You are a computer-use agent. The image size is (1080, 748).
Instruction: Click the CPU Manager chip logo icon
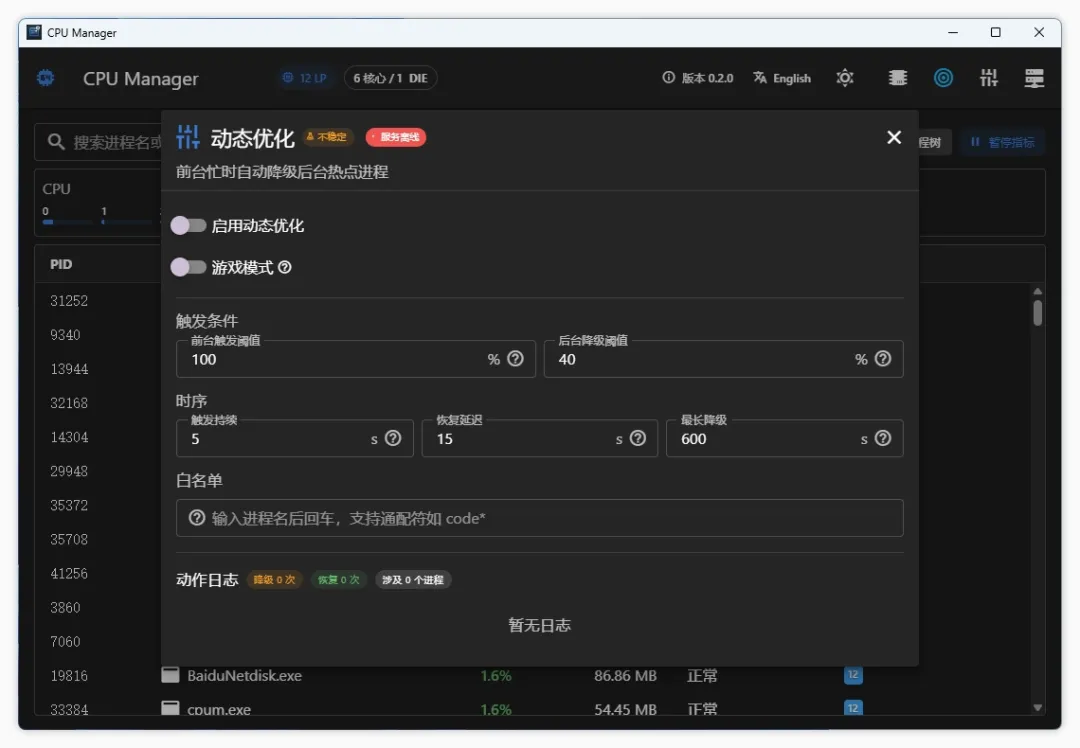tap(45, 78)
